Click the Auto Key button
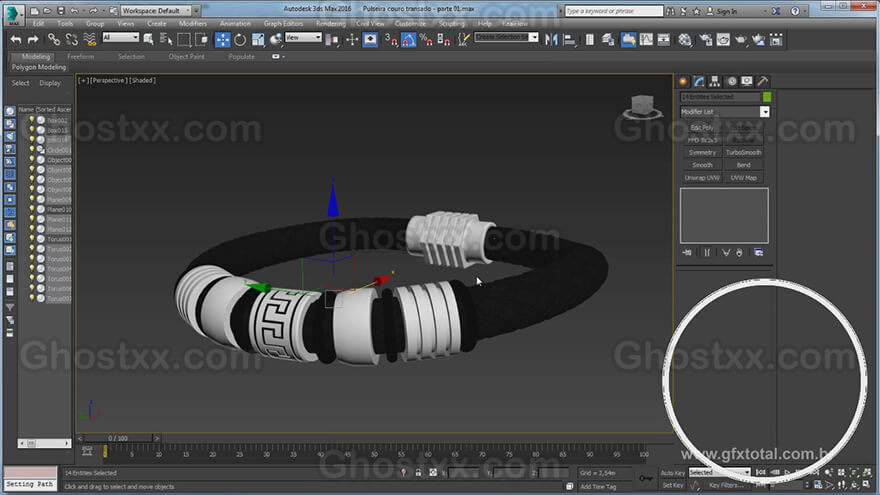The image size is (880, 495). pyautogui.click(x=672, y=473)
